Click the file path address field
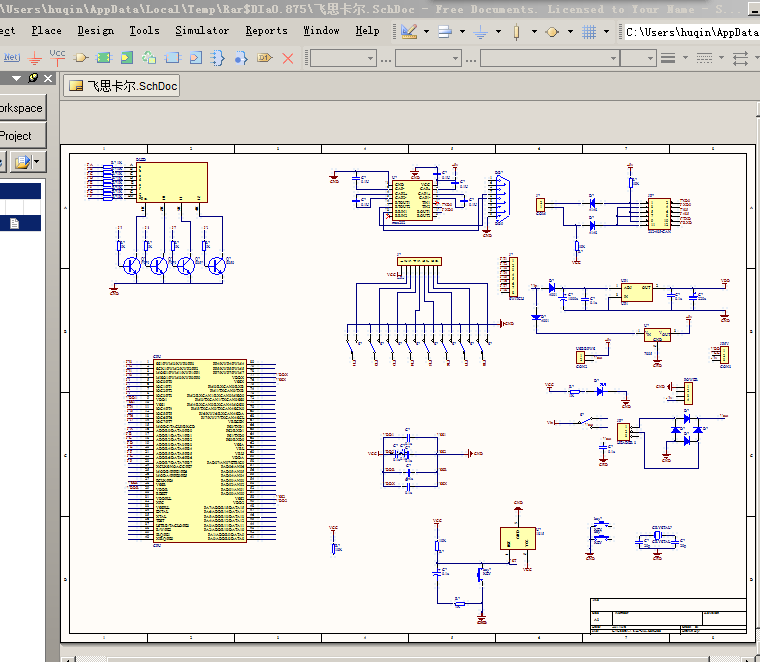 point(692,32)
